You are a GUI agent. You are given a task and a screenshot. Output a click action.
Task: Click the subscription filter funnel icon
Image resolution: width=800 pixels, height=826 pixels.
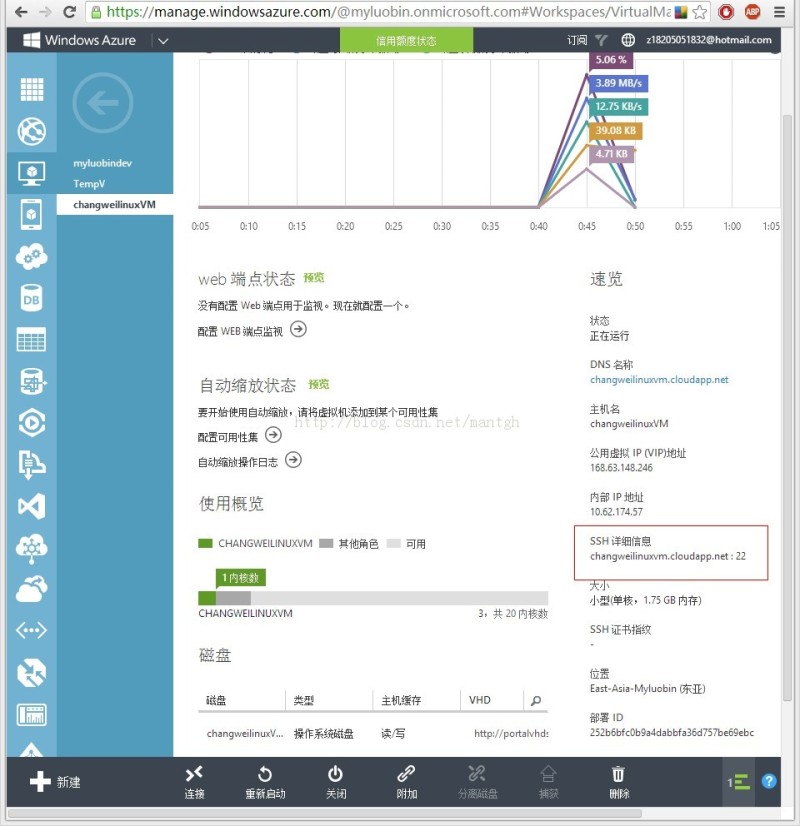[x=601, y=40]
